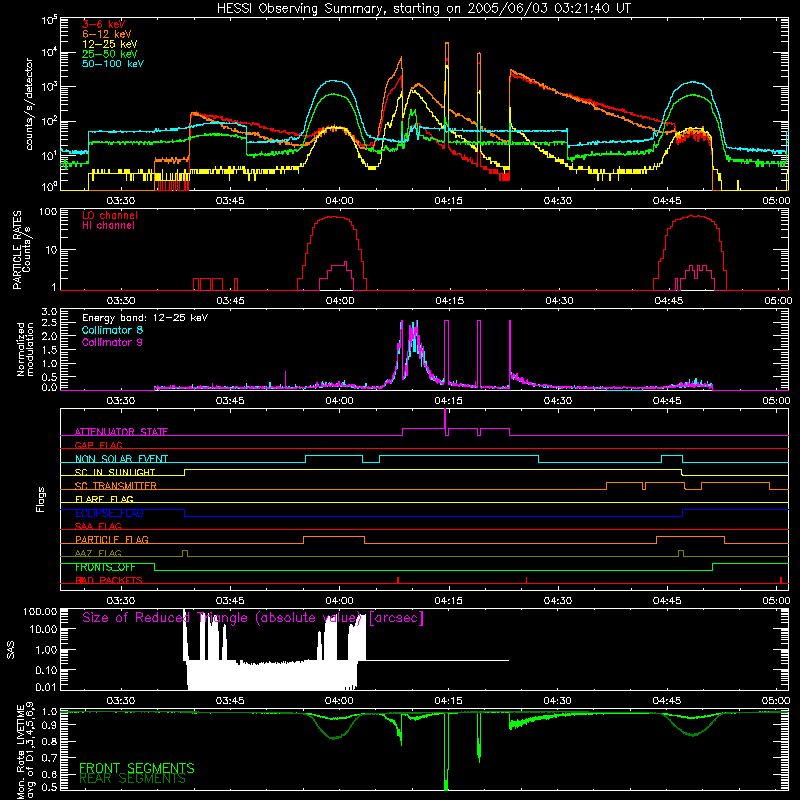Click the SC_TRANSMITTER flag label

pos(116,486)
